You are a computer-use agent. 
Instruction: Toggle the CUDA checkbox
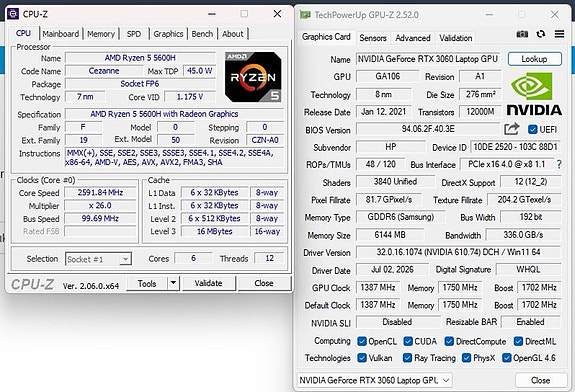408,341
